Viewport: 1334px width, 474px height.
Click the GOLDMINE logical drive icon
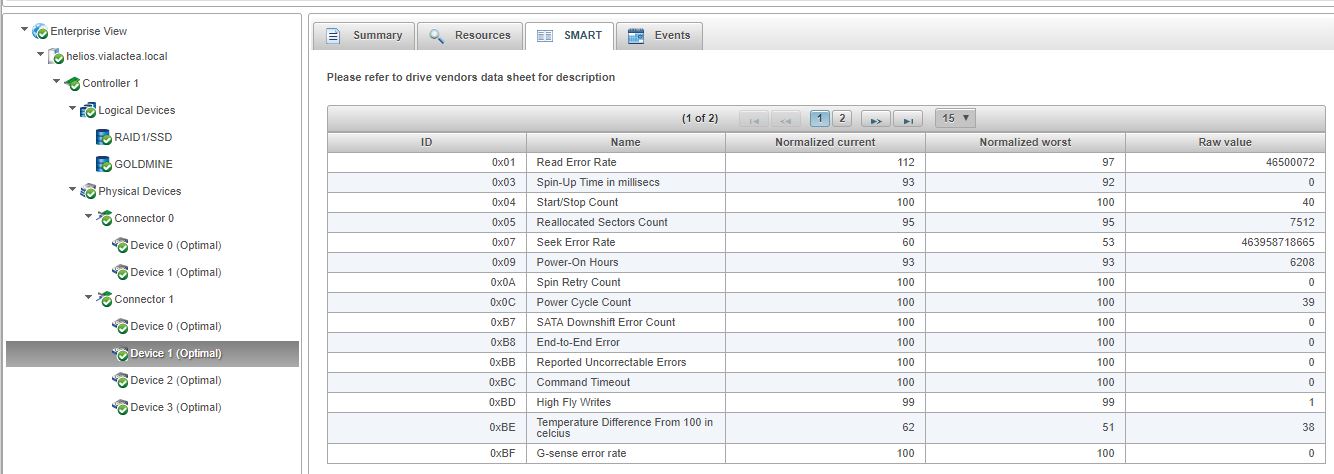click(103, 164)
